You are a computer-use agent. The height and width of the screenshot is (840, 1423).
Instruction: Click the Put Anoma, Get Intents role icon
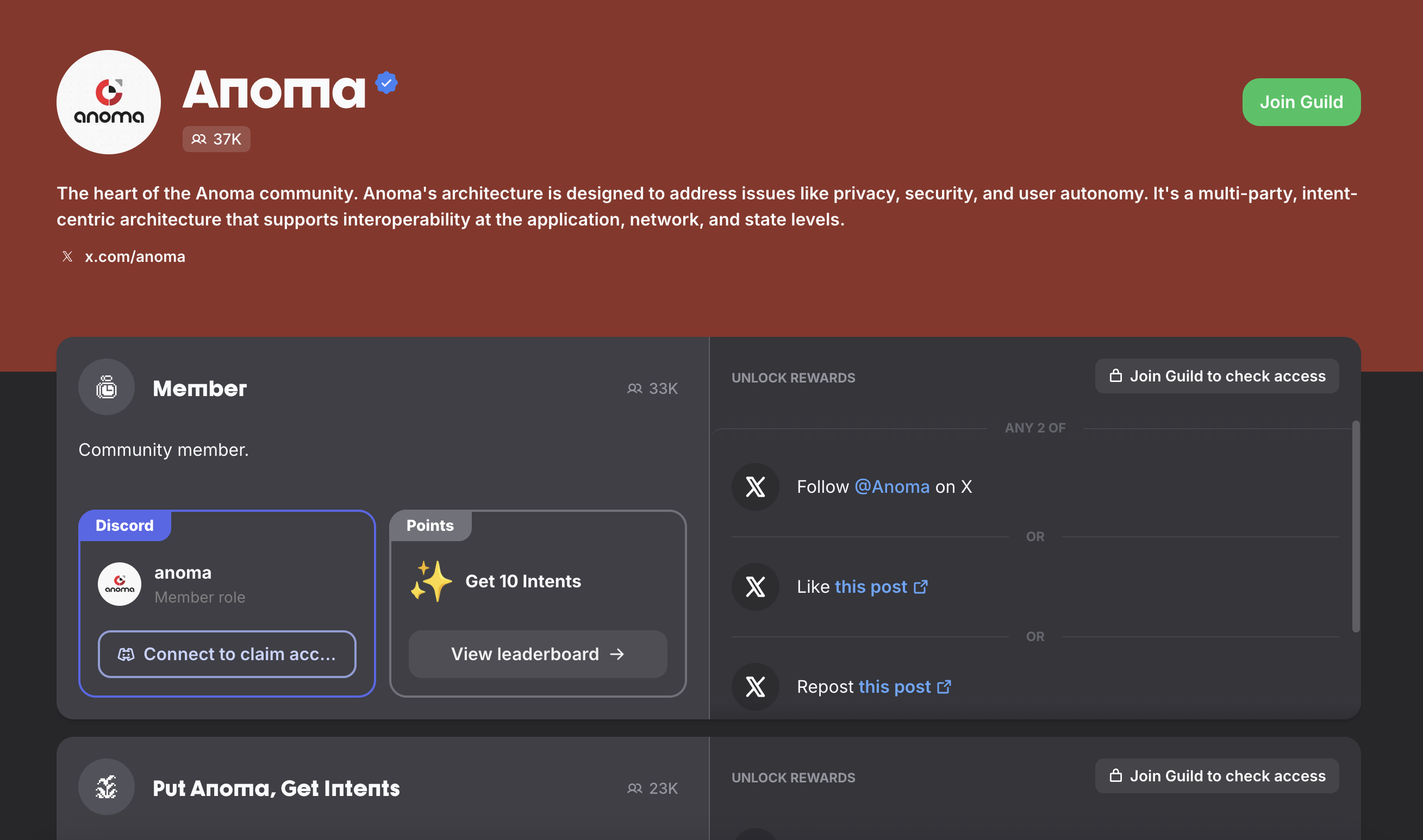tap(107, 787)
